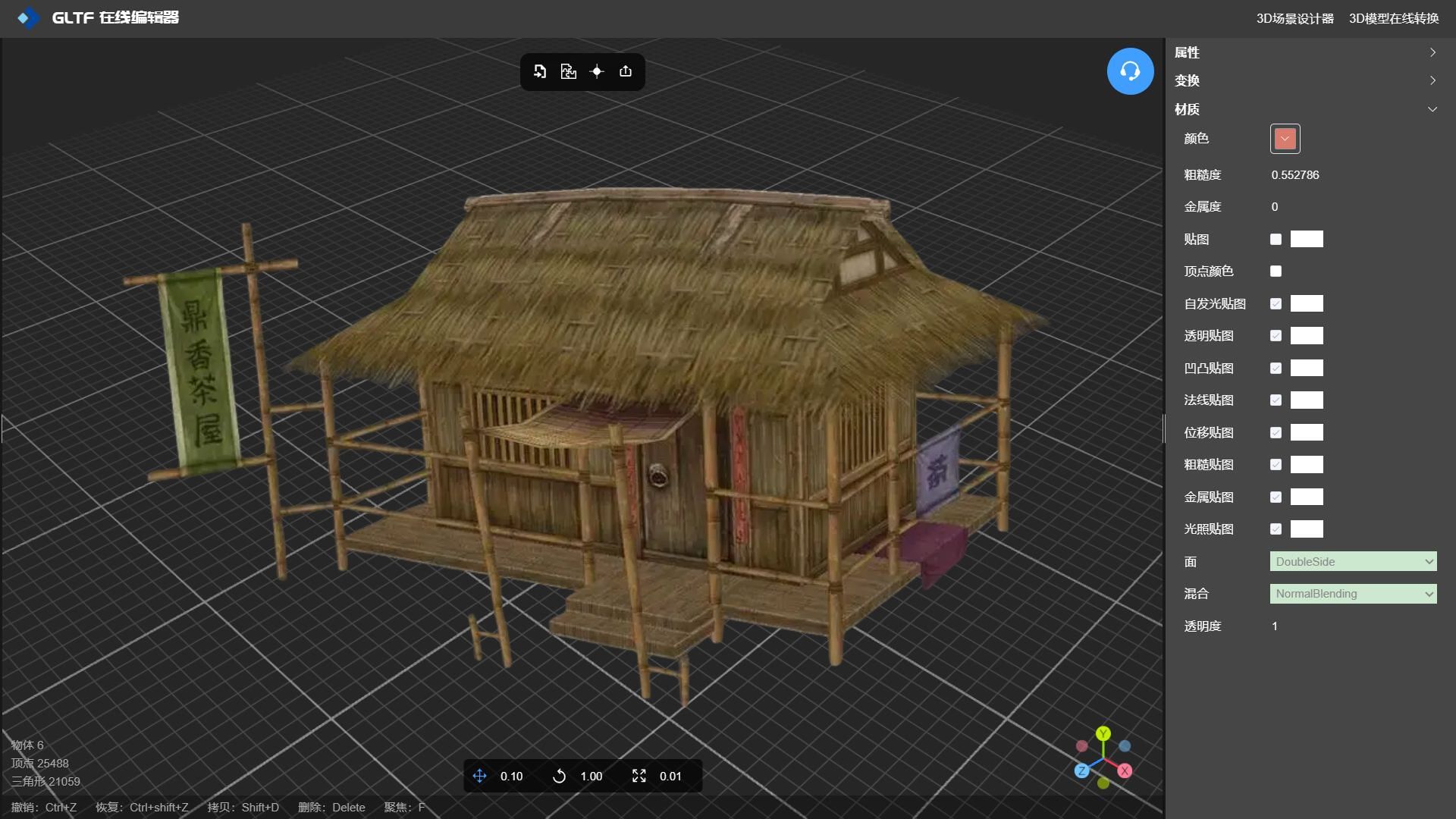This screenshot has height=819, width=1456.
Task: Toggle the 法线贴图 checkbox
Action: pyautogui.click(x=1276, y=400)
